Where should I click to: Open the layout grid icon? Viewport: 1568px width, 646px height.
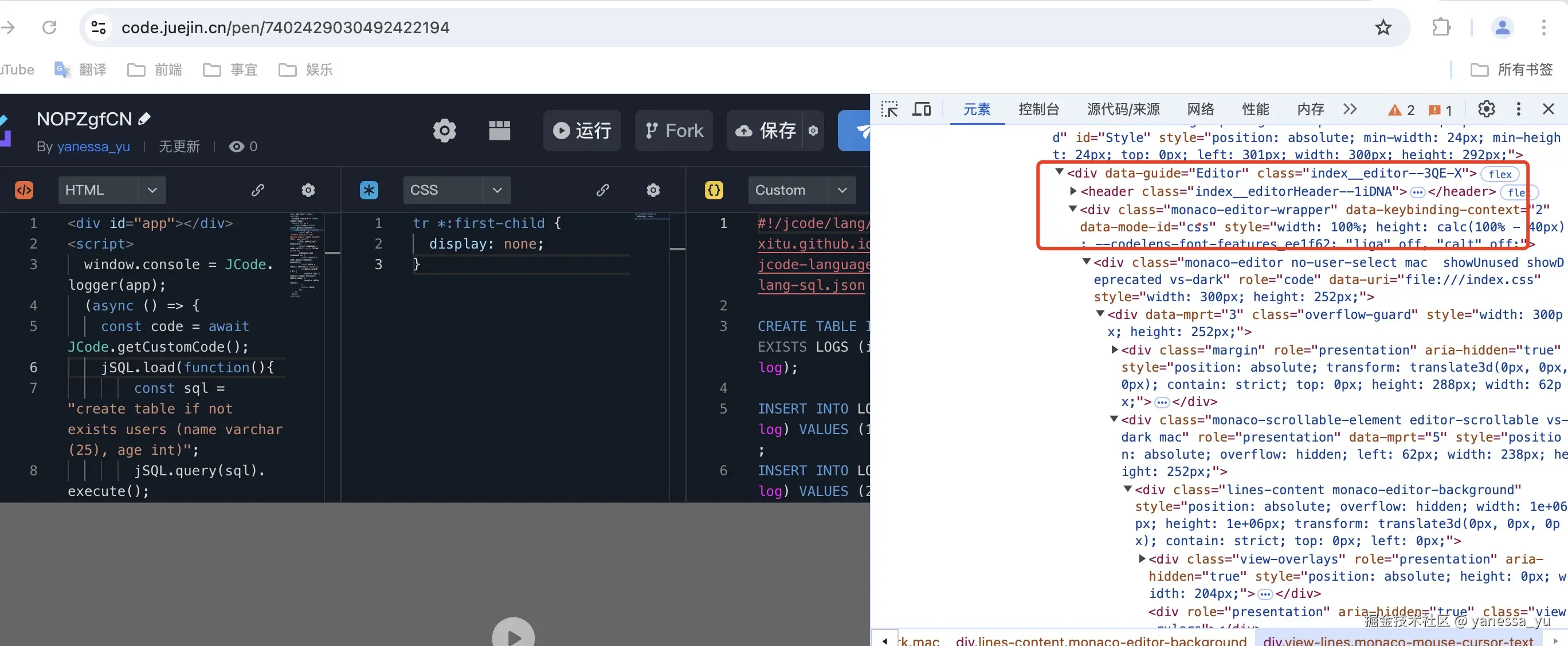[x=499, y=130]
